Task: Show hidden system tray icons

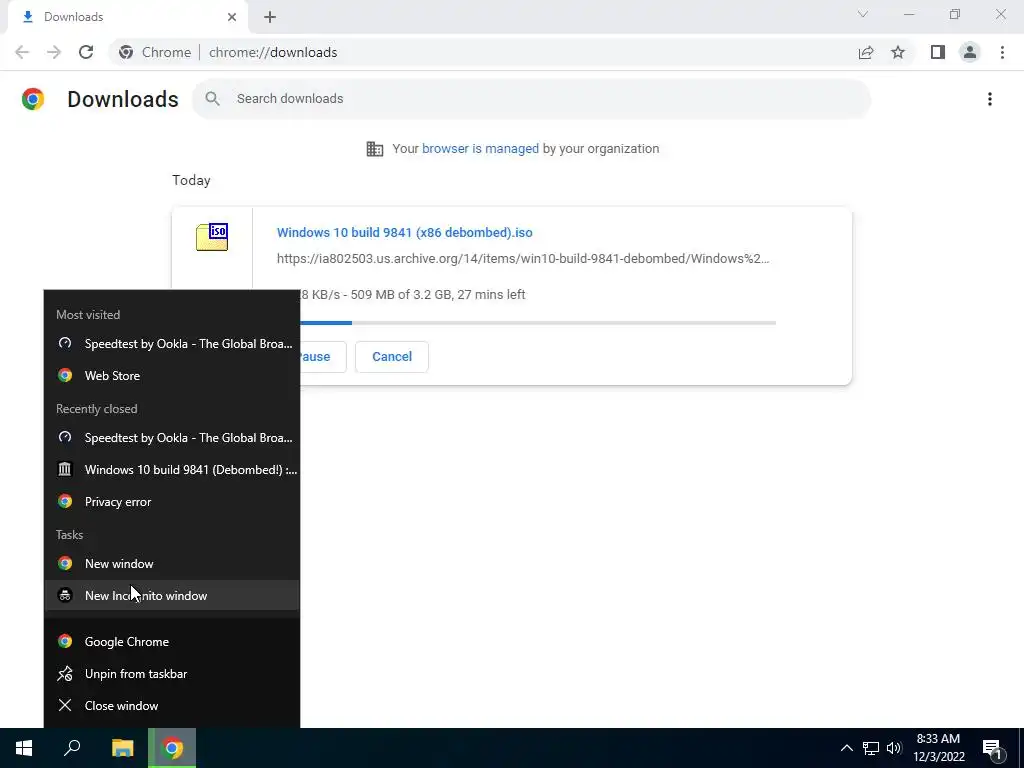Action: [x=846, y=748]
